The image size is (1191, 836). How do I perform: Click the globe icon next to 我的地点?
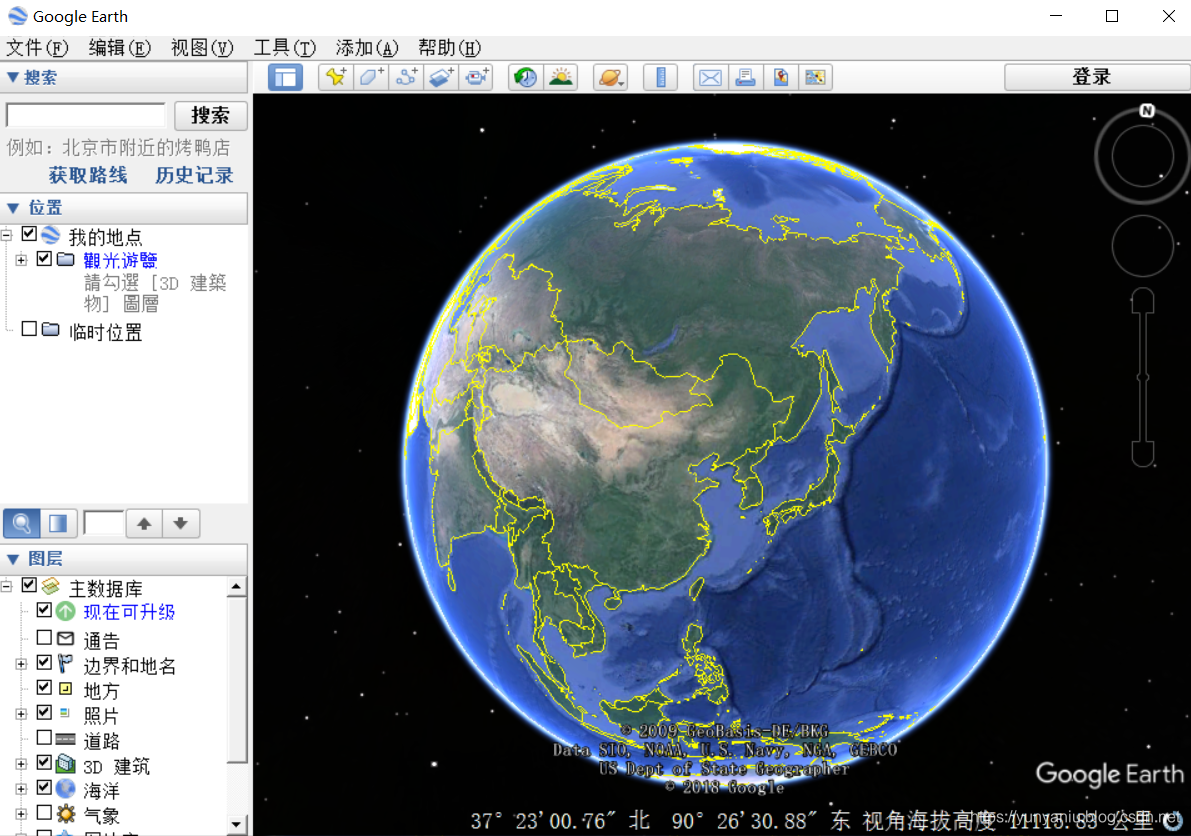tap(51, 235)
